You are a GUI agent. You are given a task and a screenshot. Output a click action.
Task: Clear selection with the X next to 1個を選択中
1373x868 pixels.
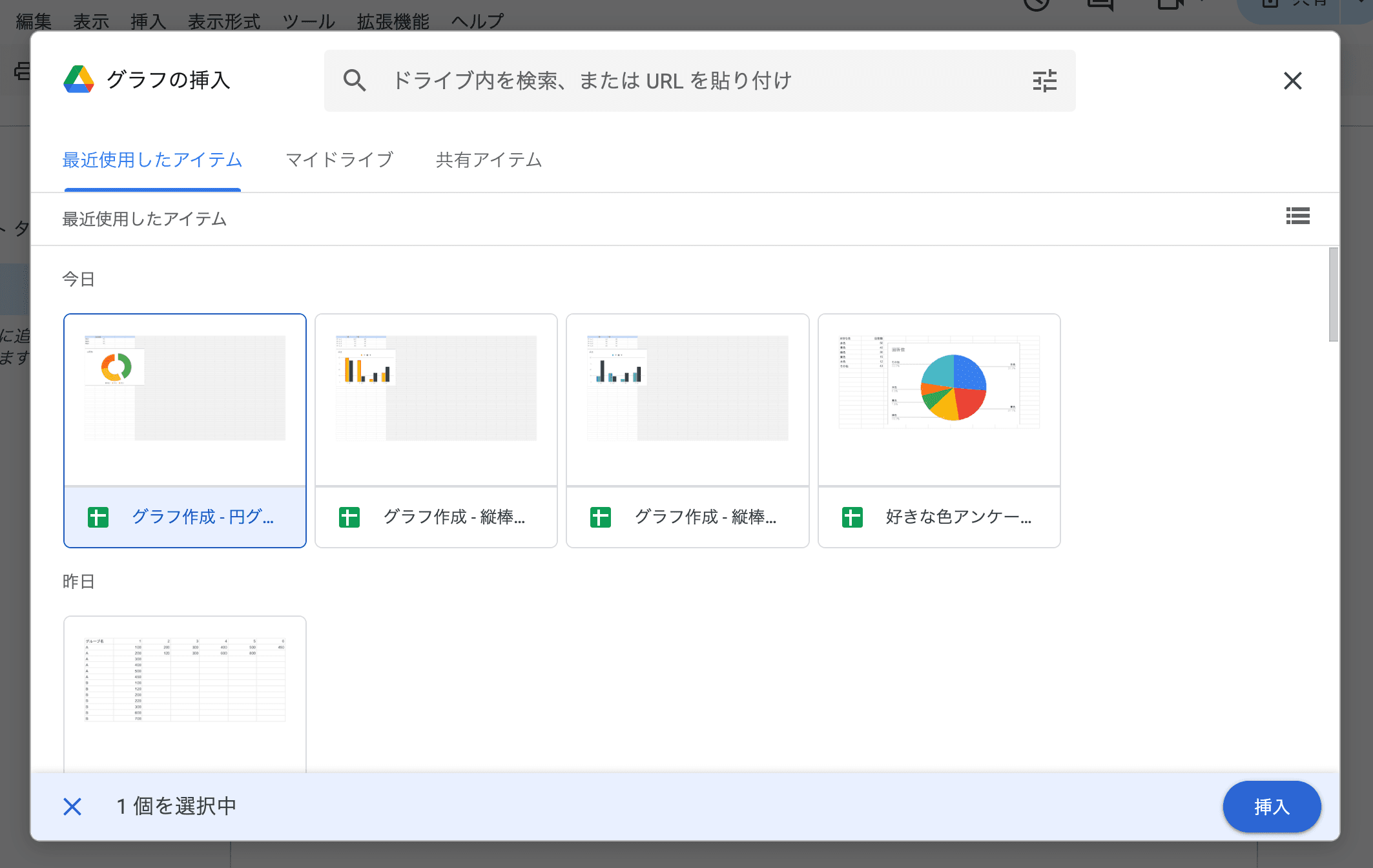(x=72, y=807)
